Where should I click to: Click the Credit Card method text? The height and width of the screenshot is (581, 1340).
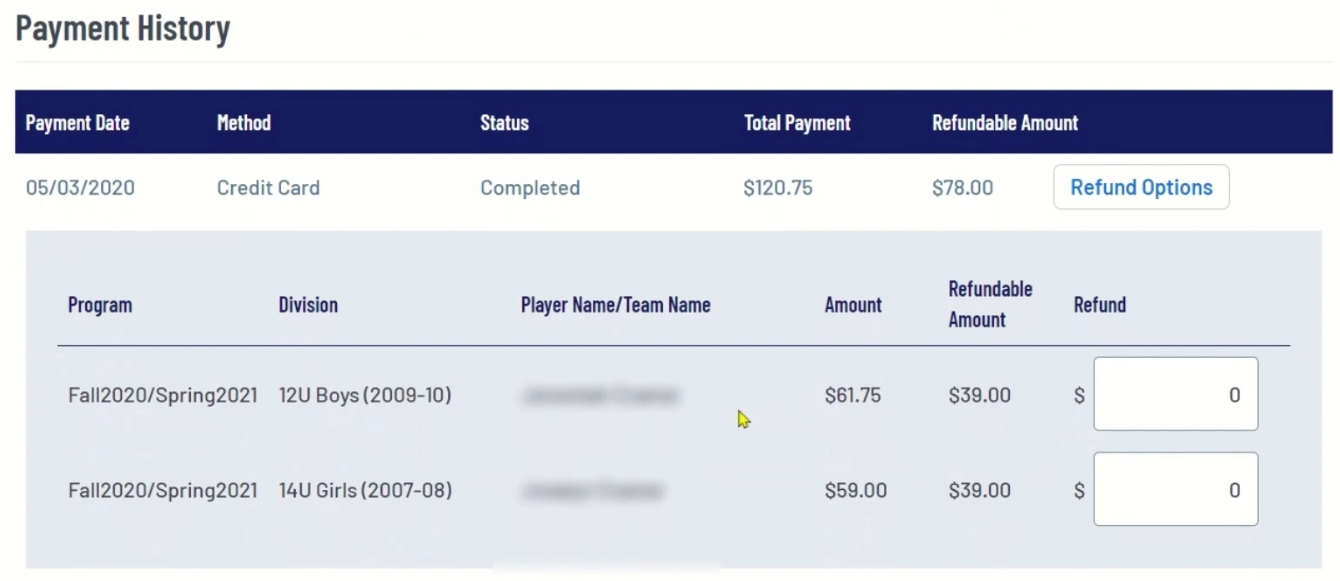pyautogui.click(x=268, y=188)
